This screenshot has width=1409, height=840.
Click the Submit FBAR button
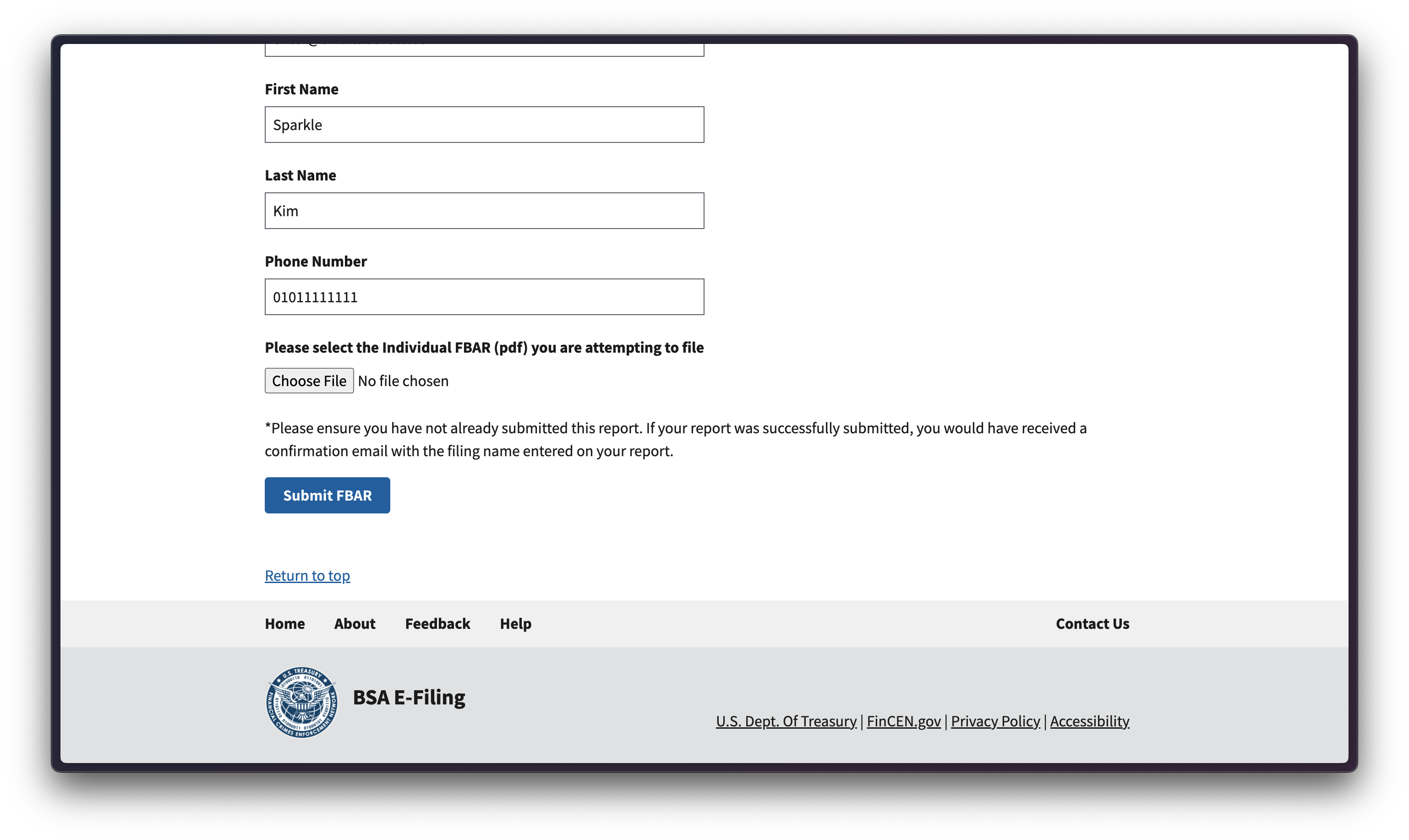(327, 495)
